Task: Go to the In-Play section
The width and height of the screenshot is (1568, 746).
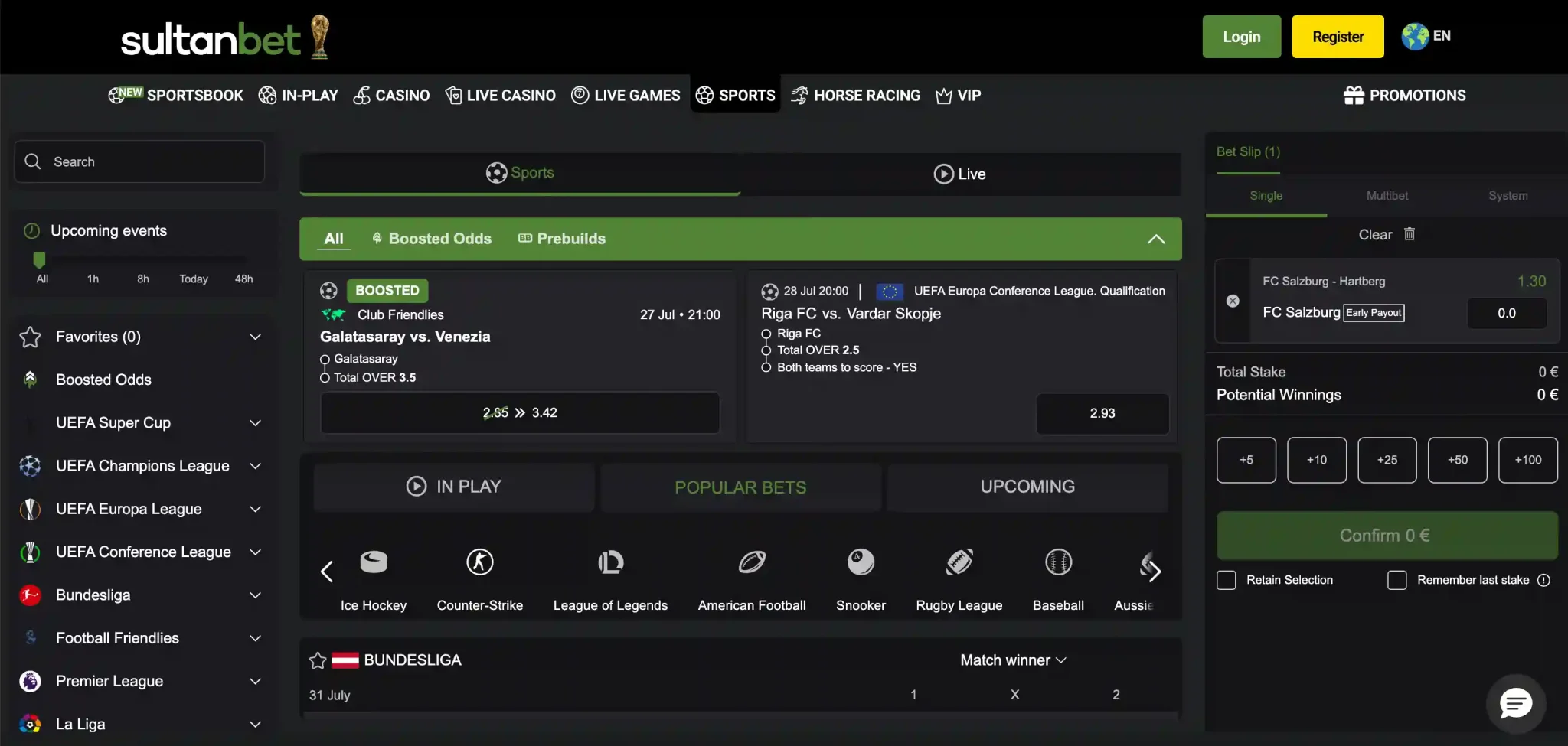Action: pos(298,95)
